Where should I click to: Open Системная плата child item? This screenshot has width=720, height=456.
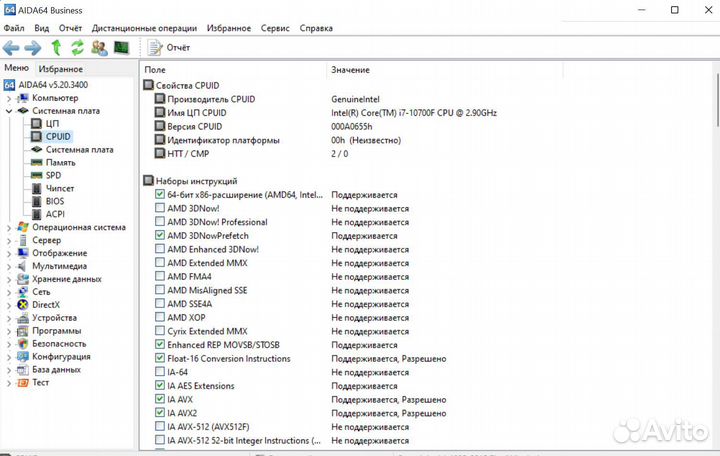79,150
